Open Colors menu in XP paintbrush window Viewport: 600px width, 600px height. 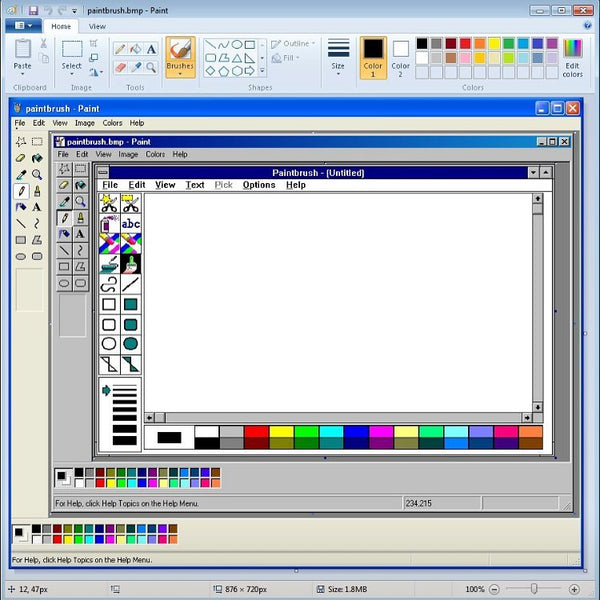tap(112, 123)
